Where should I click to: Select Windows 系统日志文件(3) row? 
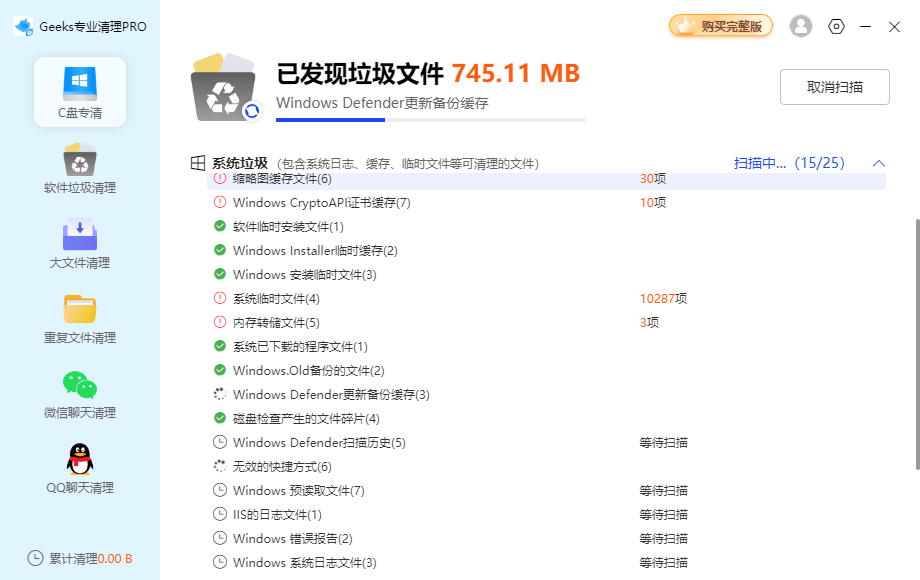[546, 563]
